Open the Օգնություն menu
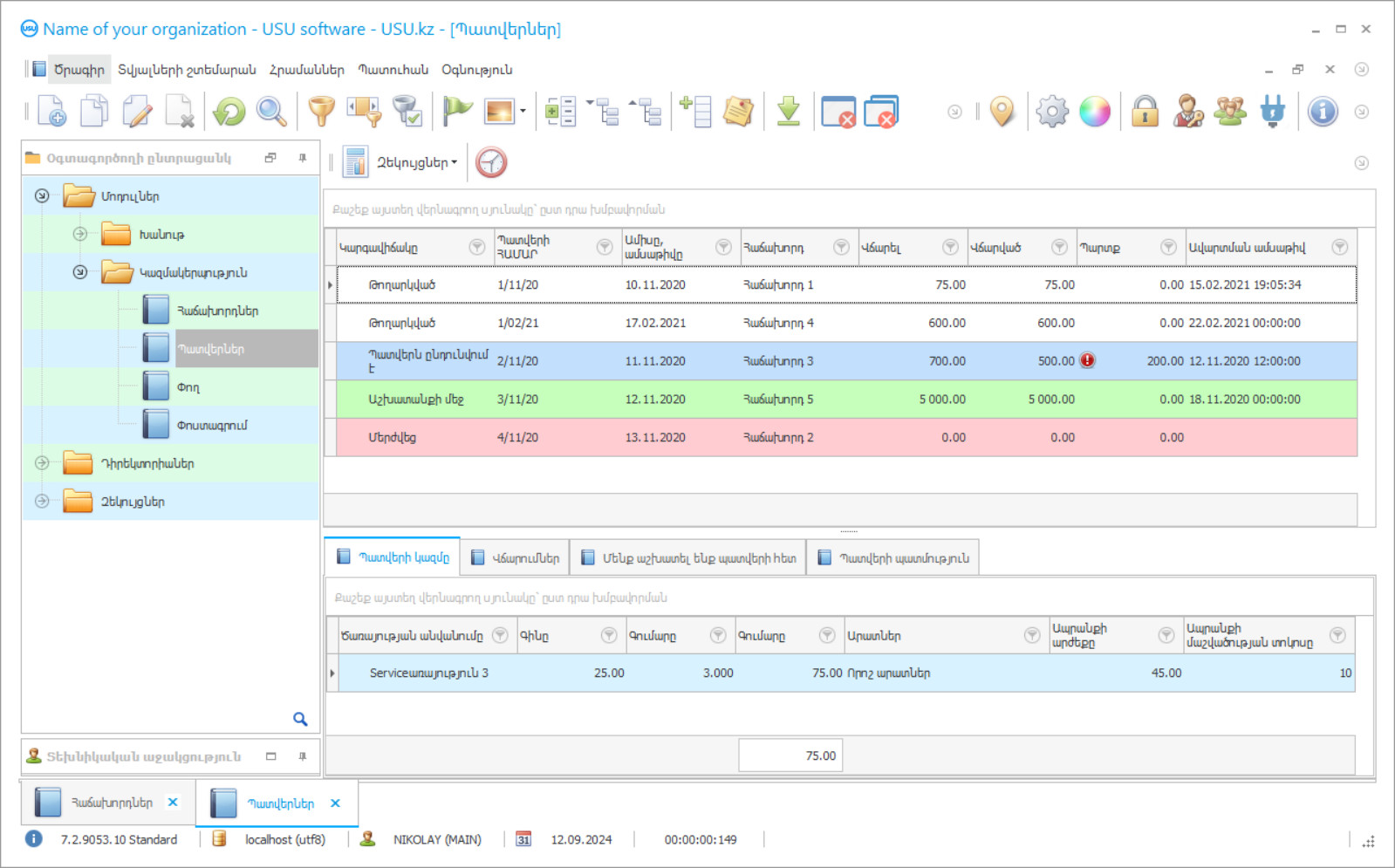 tap(477, 70)
